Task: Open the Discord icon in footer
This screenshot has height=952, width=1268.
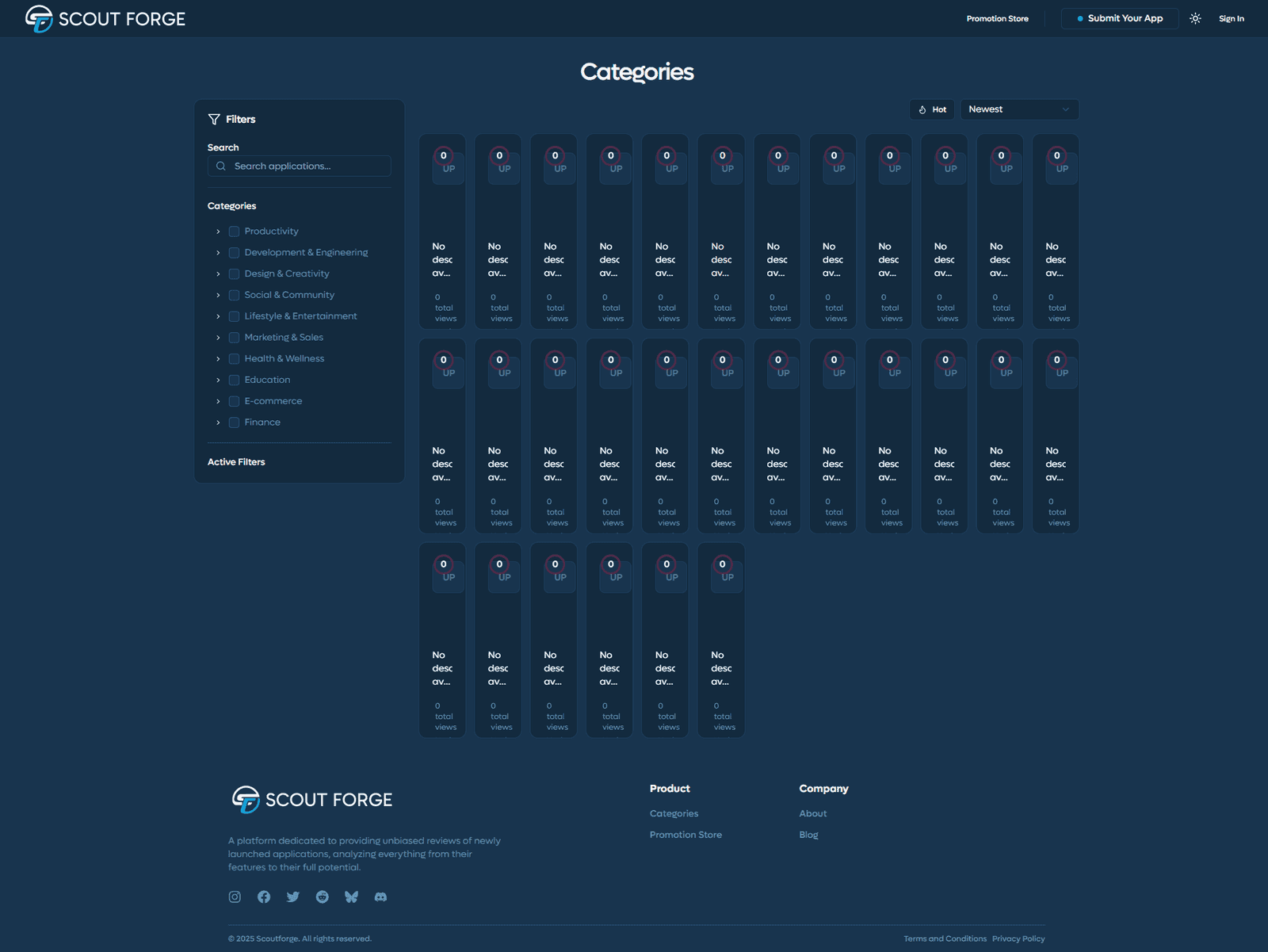Action: pyautogui.click(x=381, y=897)
